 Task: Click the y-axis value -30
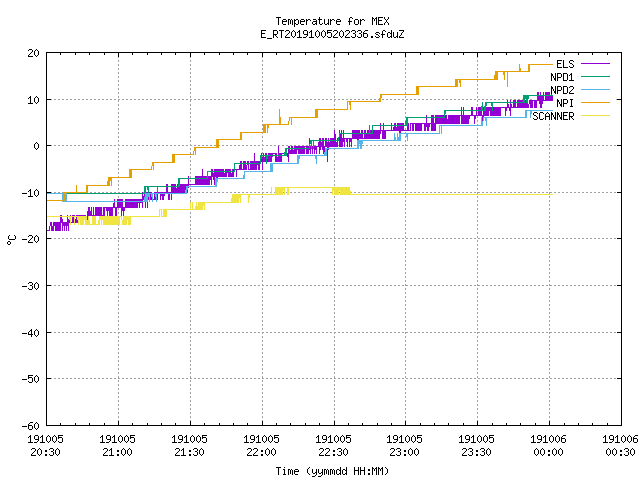tap(31, 286)
